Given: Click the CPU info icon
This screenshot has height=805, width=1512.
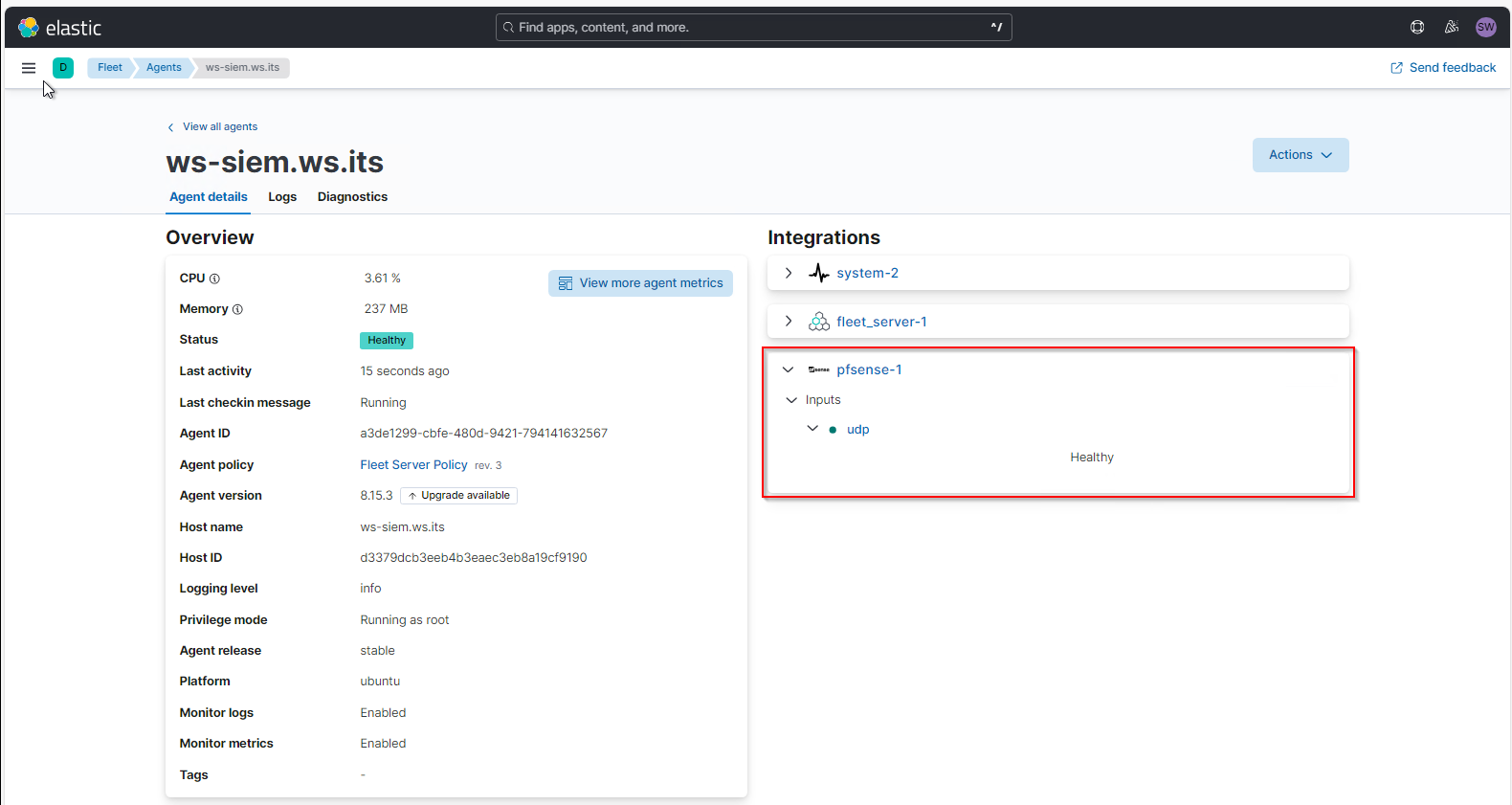Looking at the screenshot, I should click(214, 279).
